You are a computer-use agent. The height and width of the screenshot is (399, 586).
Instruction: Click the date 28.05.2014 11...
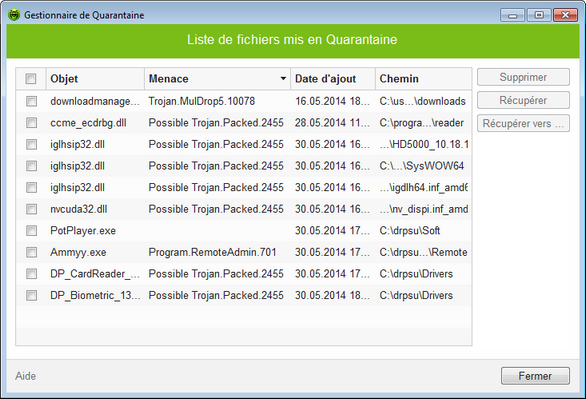pos(332,123)
